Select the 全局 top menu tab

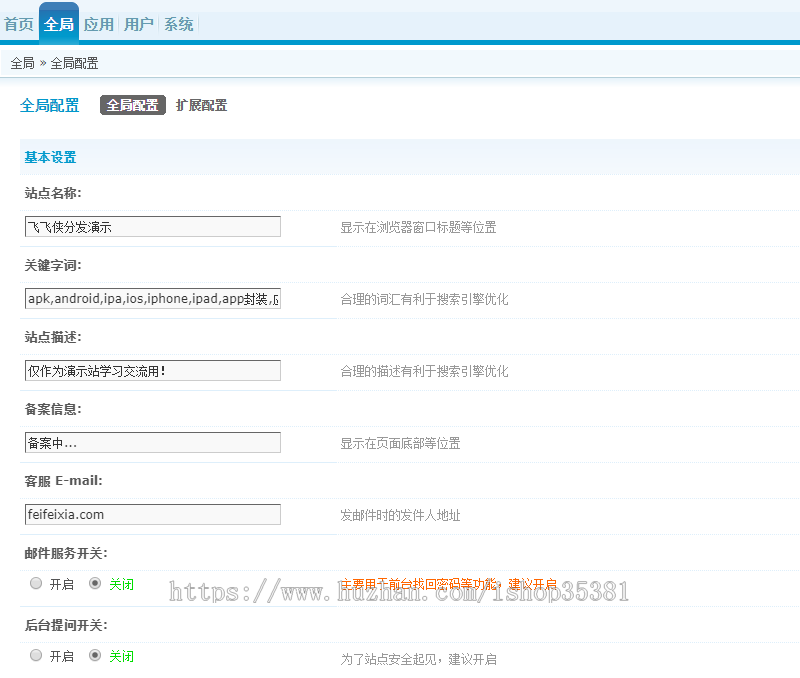59,23
